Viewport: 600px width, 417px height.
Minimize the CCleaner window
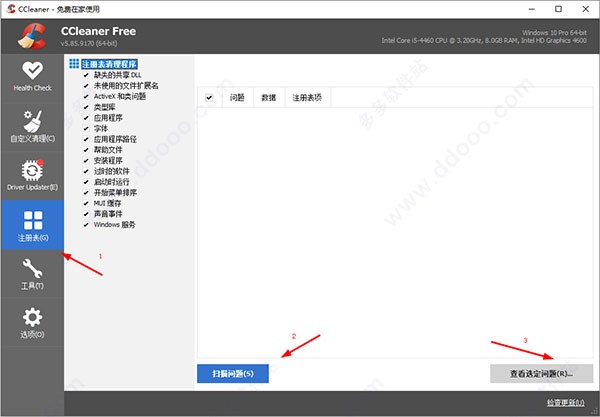click(x=532, y=9)
